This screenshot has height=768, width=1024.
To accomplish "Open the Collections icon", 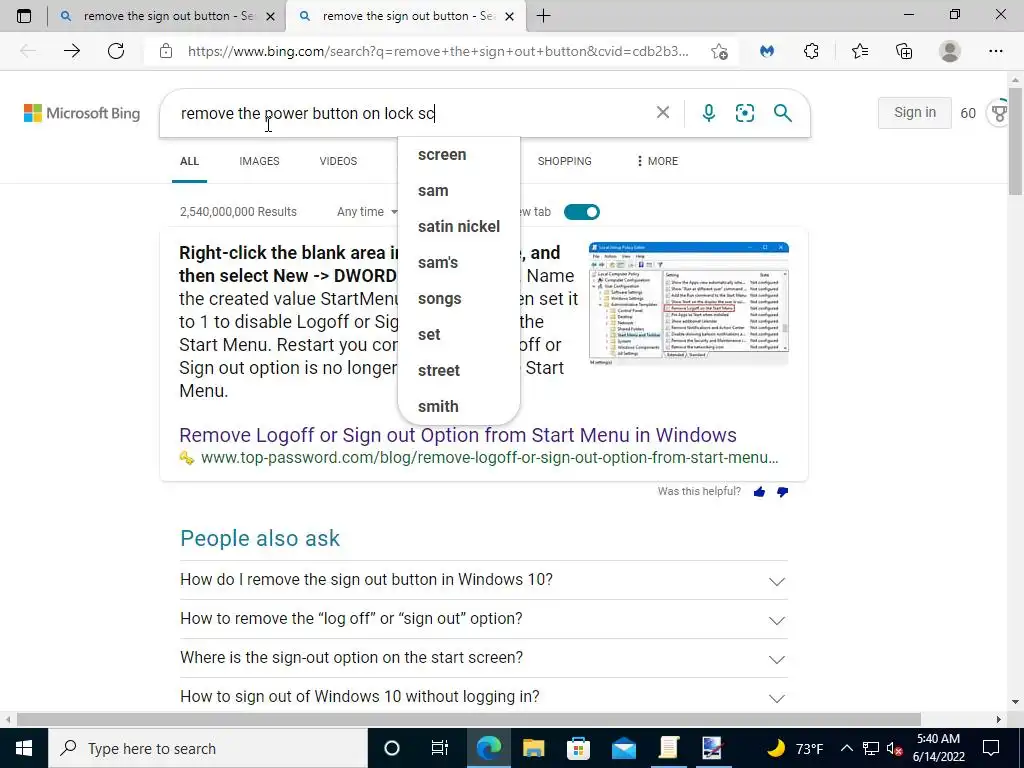I will coord(904,51).
